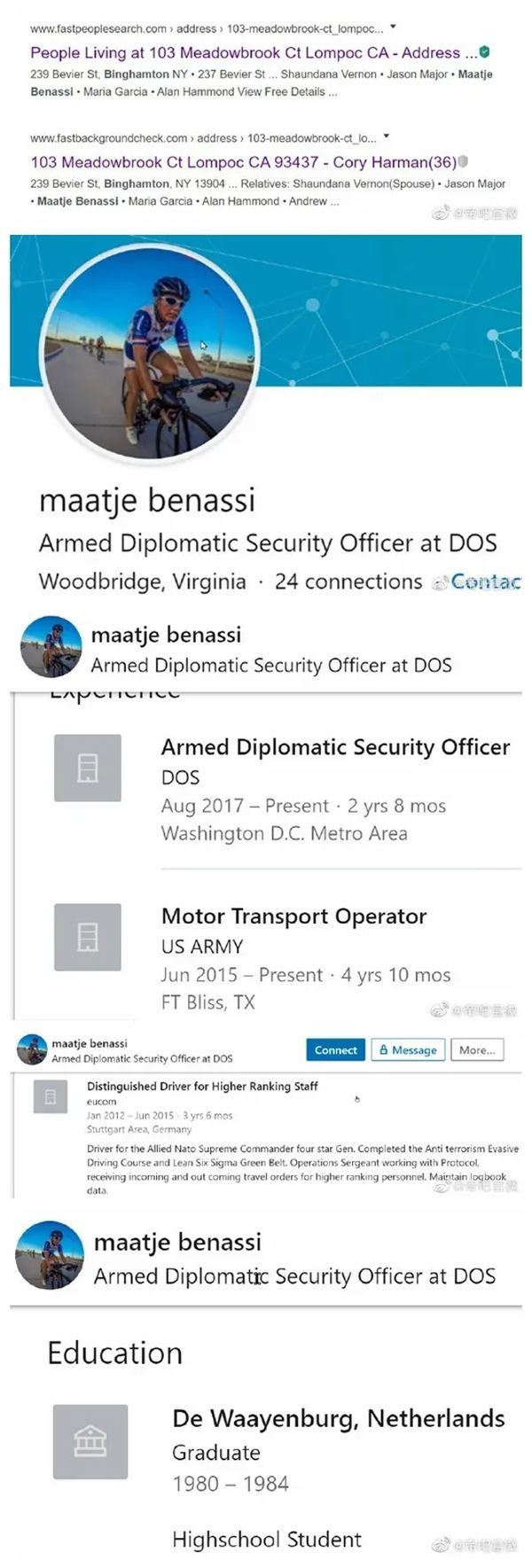Click US ARMY company placeholder icon
Screen dimensions: 532x1568
pos(88,937)
